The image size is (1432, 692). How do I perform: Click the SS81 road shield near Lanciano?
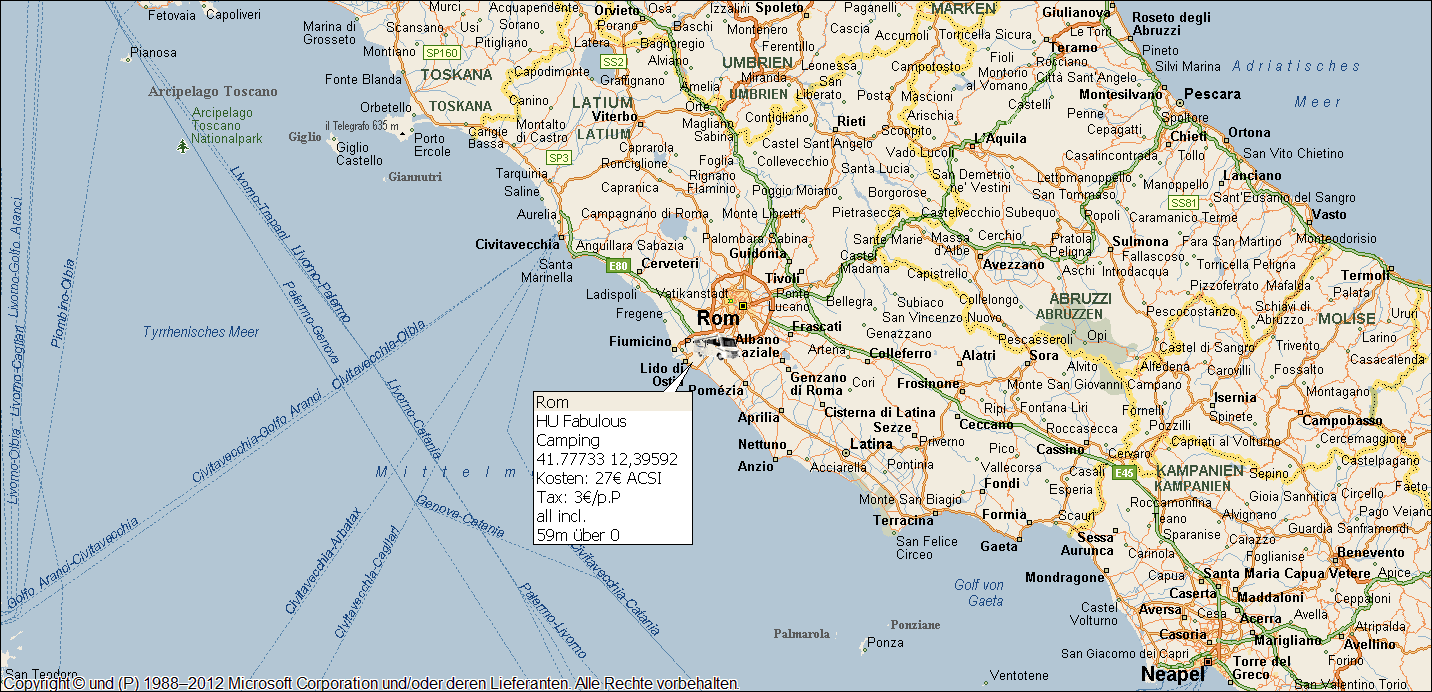tap(1183, 203)
